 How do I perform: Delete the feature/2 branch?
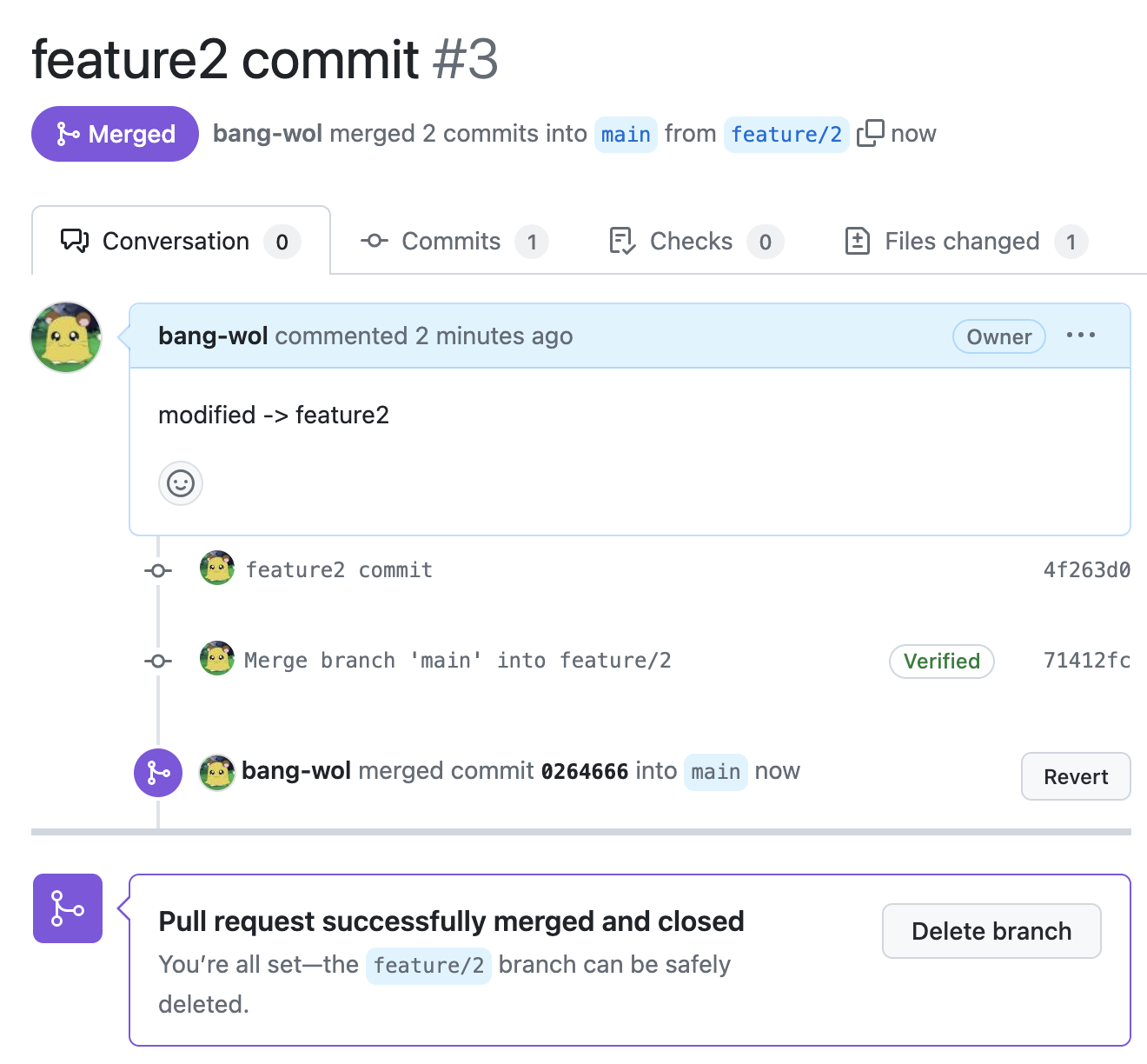(991, 931)
